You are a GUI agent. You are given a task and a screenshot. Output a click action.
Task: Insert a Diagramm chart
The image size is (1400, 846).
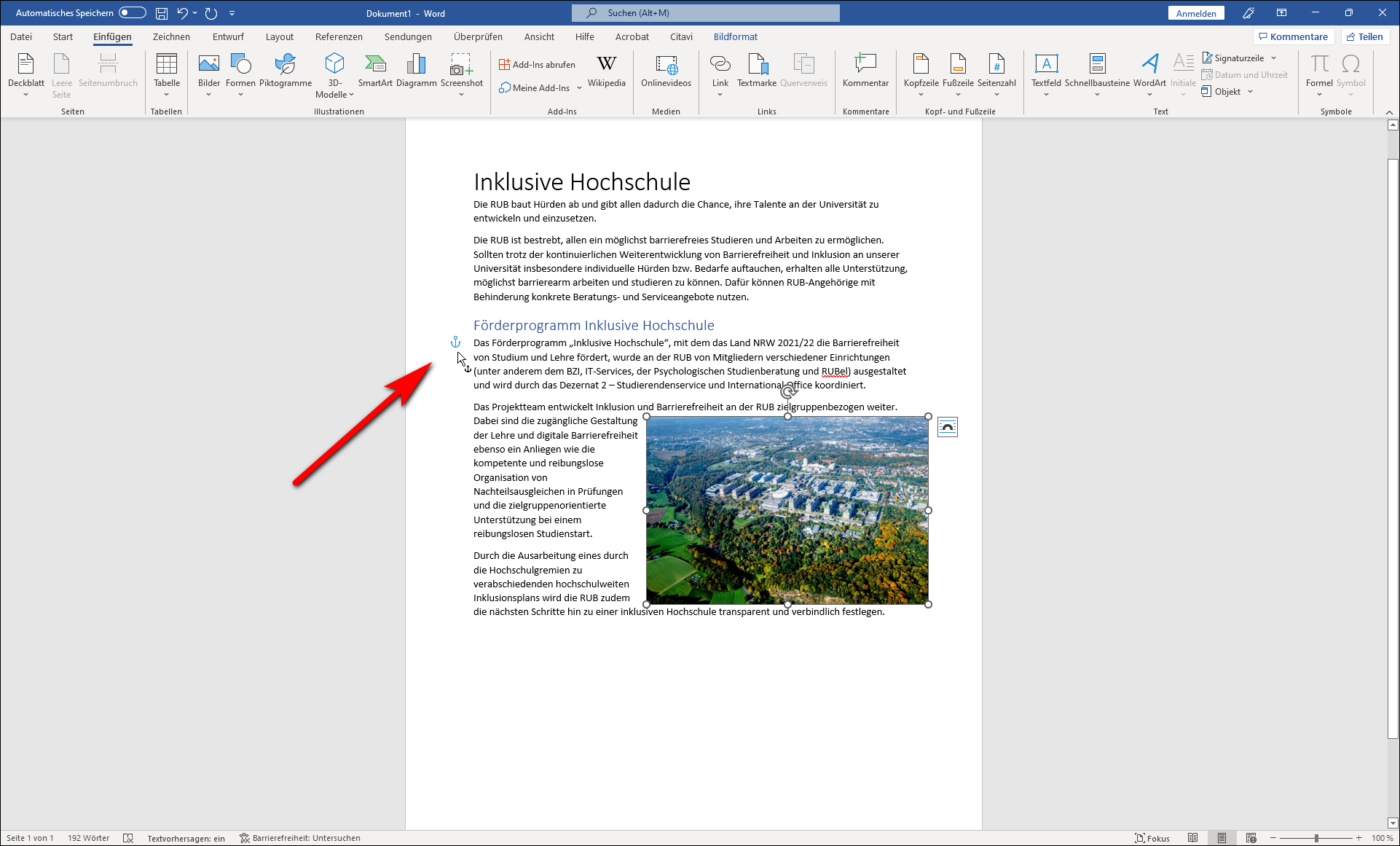417,71
